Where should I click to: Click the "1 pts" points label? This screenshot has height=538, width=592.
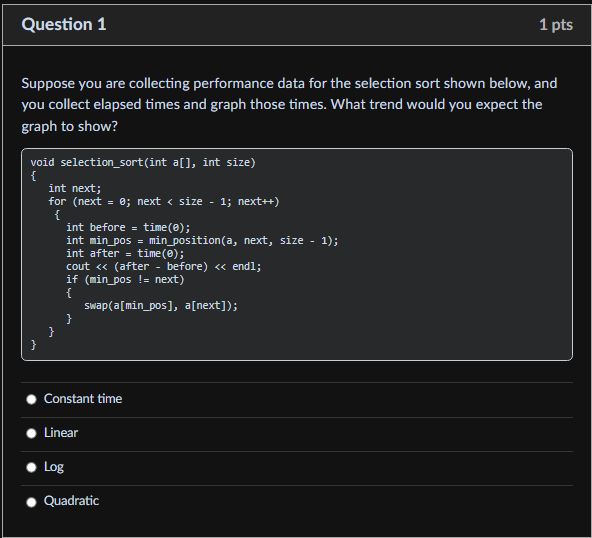[x=556, y=25]
